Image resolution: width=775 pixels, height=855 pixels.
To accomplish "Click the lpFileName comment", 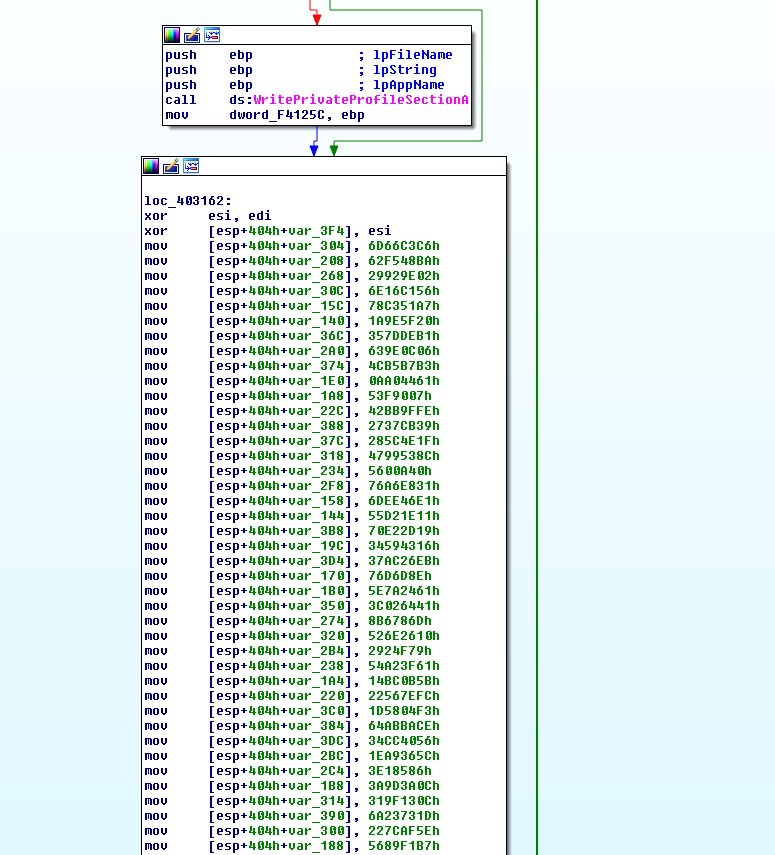I will tap(412, 55).
